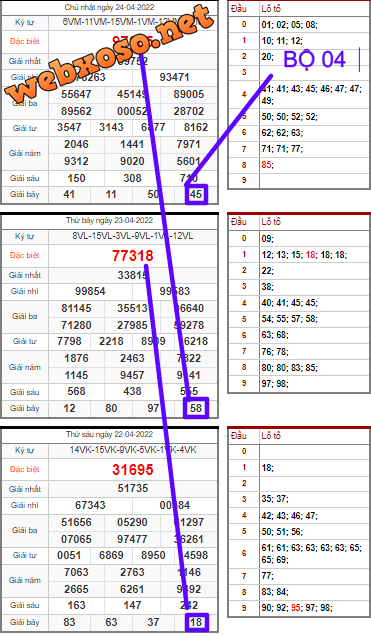Select first prize number 51735
371x636 pixels.
[x=133, y=488]
